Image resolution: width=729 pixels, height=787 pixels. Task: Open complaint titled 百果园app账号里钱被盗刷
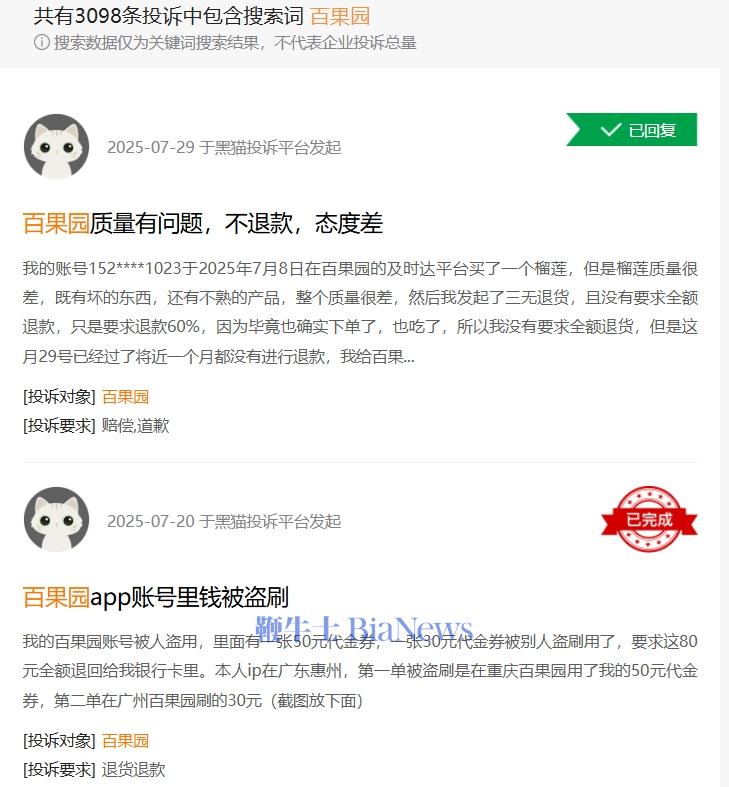point(156,597)
